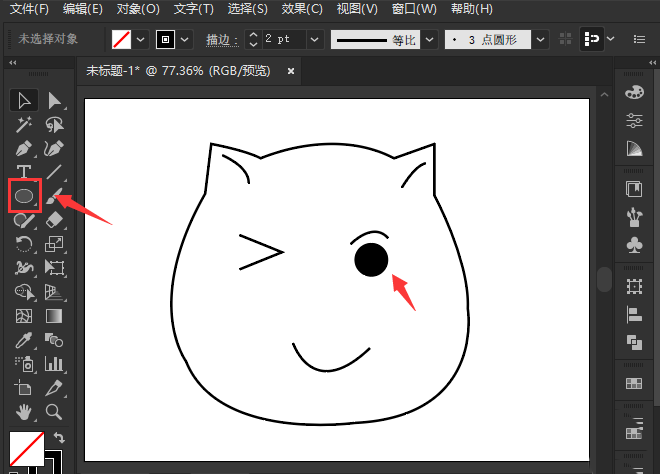Open the 等比 stroke profile dropdown
Screen dimensions: 660x474
click(428, 39)
